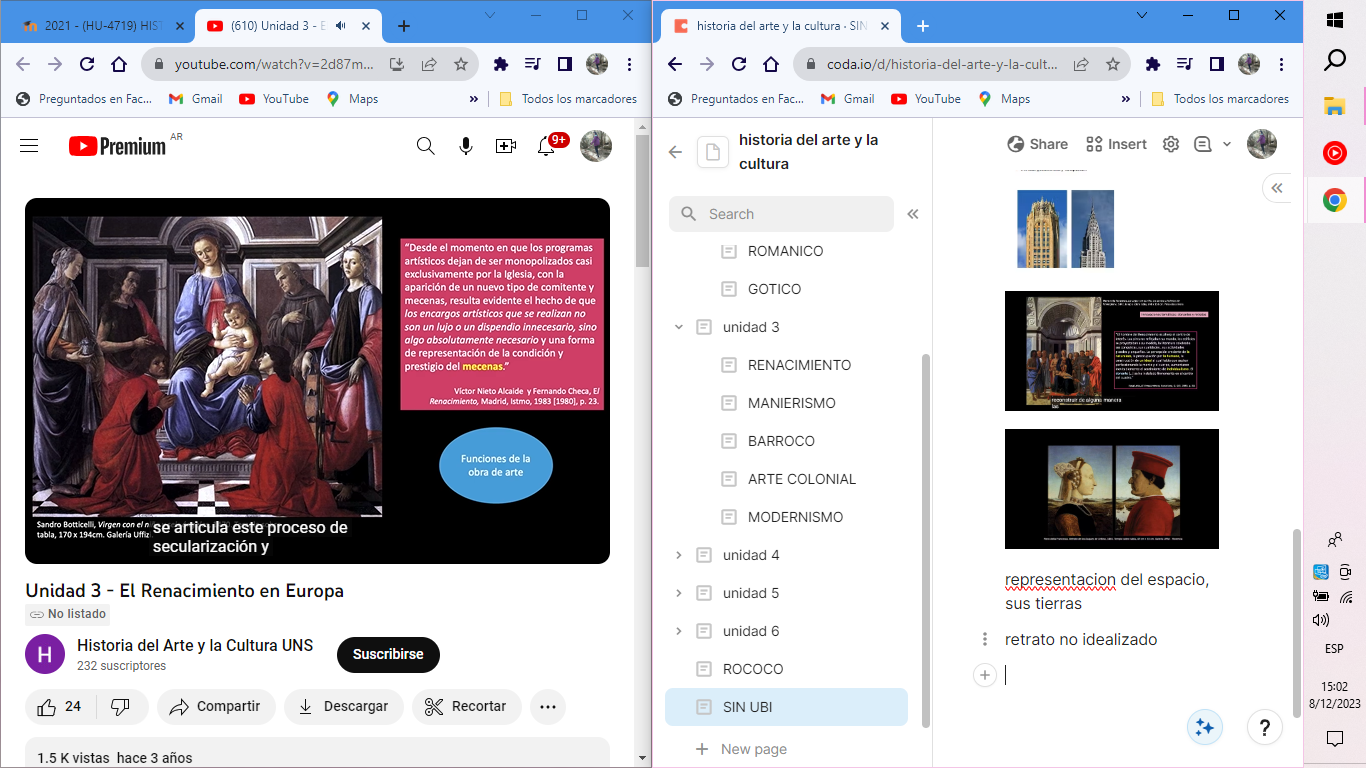The width and height of the screenshot is (1366, 768).
Task: Open Historia del Arte y la Cultura UNS channel
Action: tap(195, 646)
